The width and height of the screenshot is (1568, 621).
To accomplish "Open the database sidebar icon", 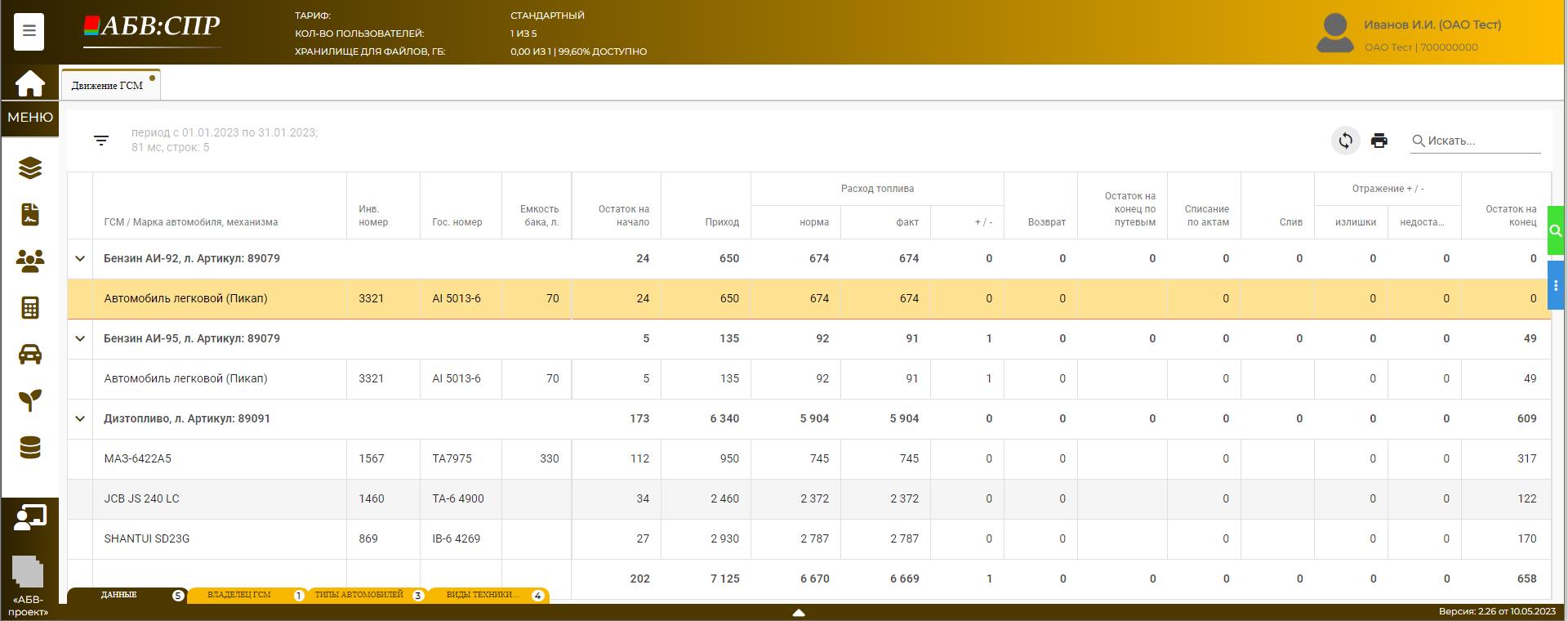I will [30, 447].
